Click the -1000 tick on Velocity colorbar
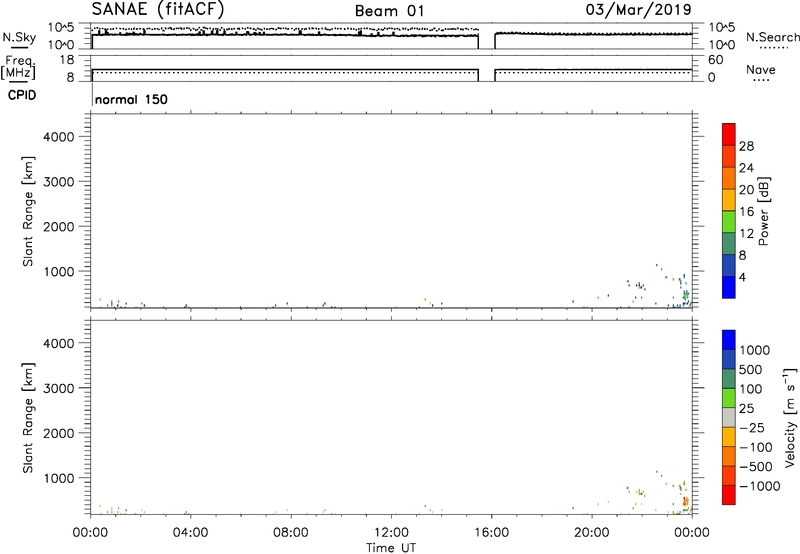Screen dimensions: 800x554 click(x=759, y=486)
